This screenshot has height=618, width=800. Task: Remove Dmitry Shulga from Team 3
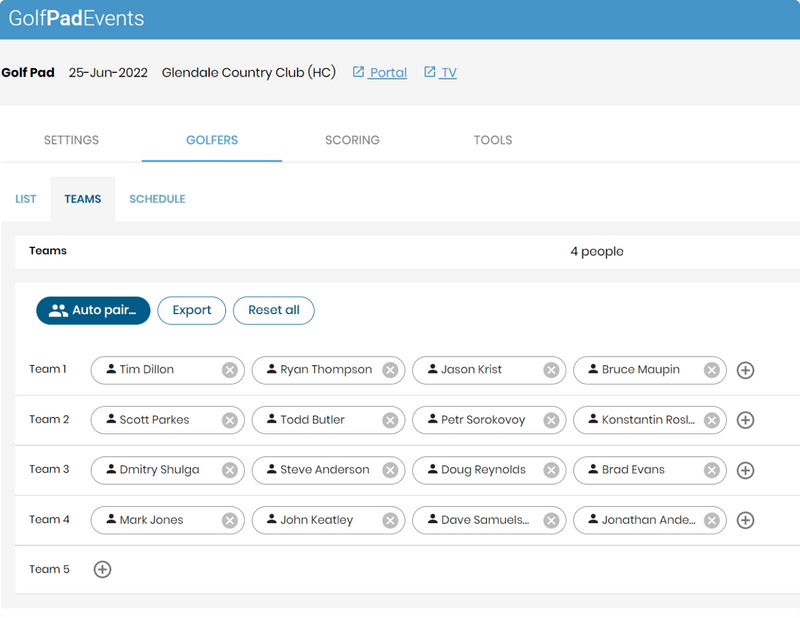230,470
